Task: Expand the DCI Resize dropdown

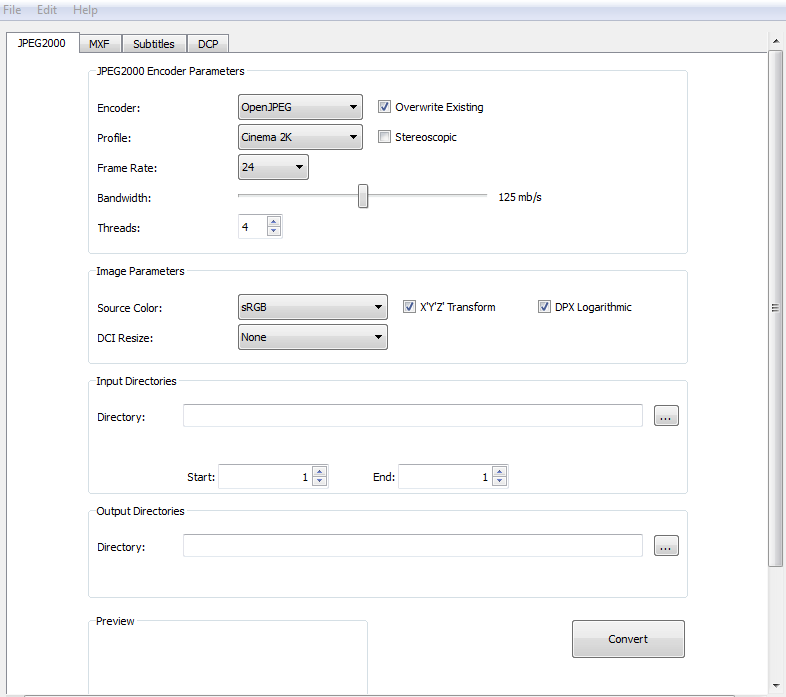Action: tap(312, 337)
